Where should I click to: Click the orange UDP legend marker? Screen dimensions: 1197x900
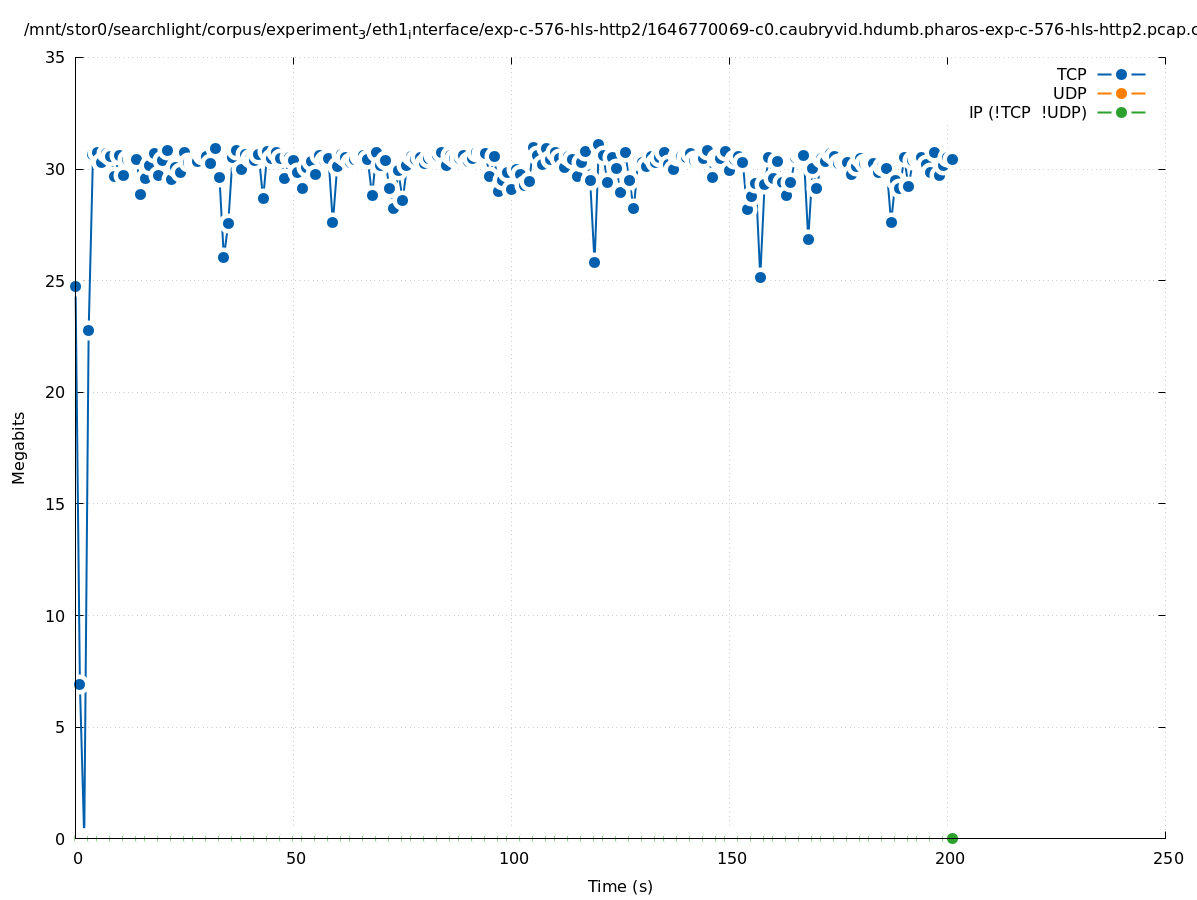point(1121,93)
